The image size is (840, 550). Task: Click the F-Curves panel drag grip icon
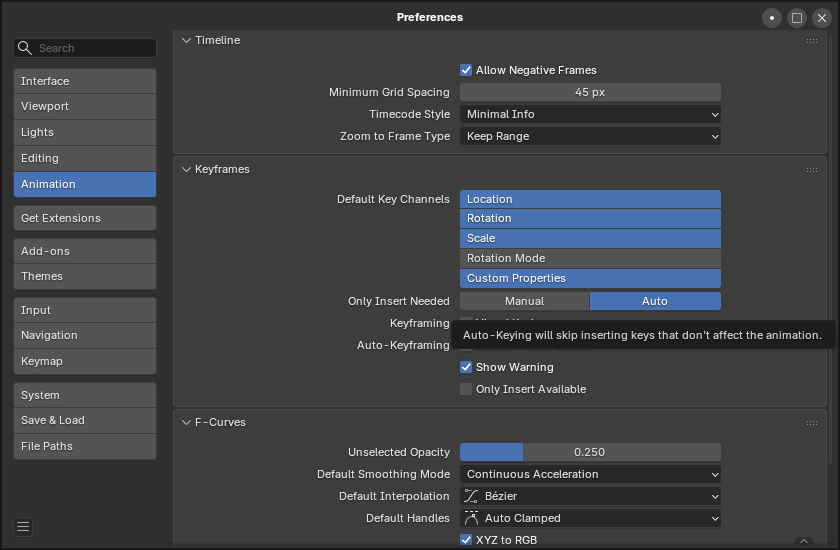812,423
